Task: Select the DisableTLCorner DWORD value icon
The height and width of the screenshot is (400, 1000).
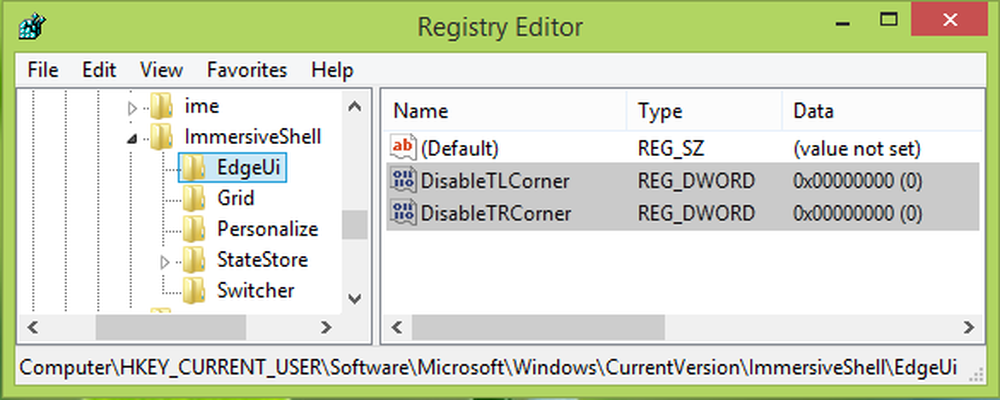Action: click(x=403, y=181)
